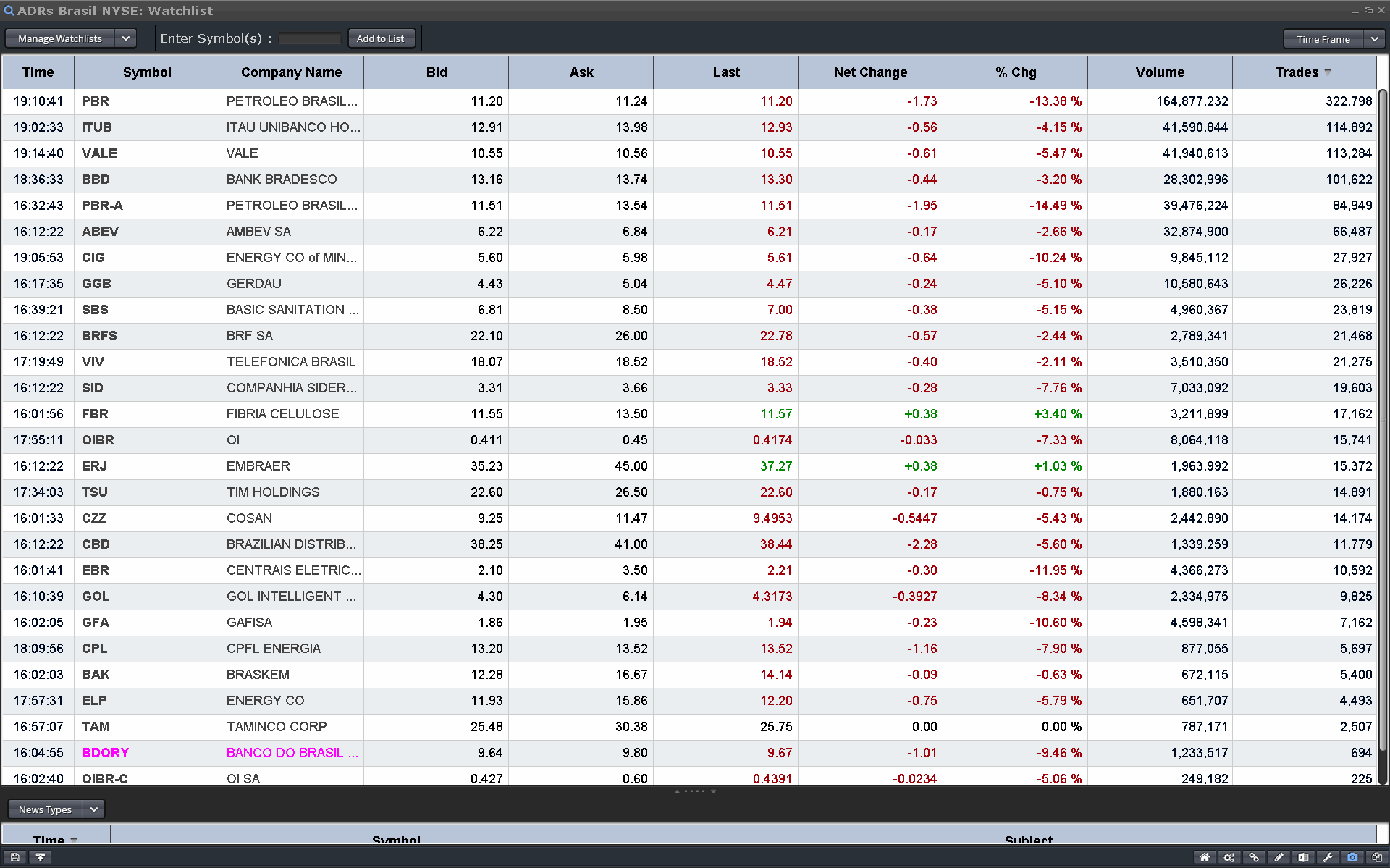Export to Excel using spreadsheet icon
This screenshot has width=1390, height=868.
point(1303,857)
